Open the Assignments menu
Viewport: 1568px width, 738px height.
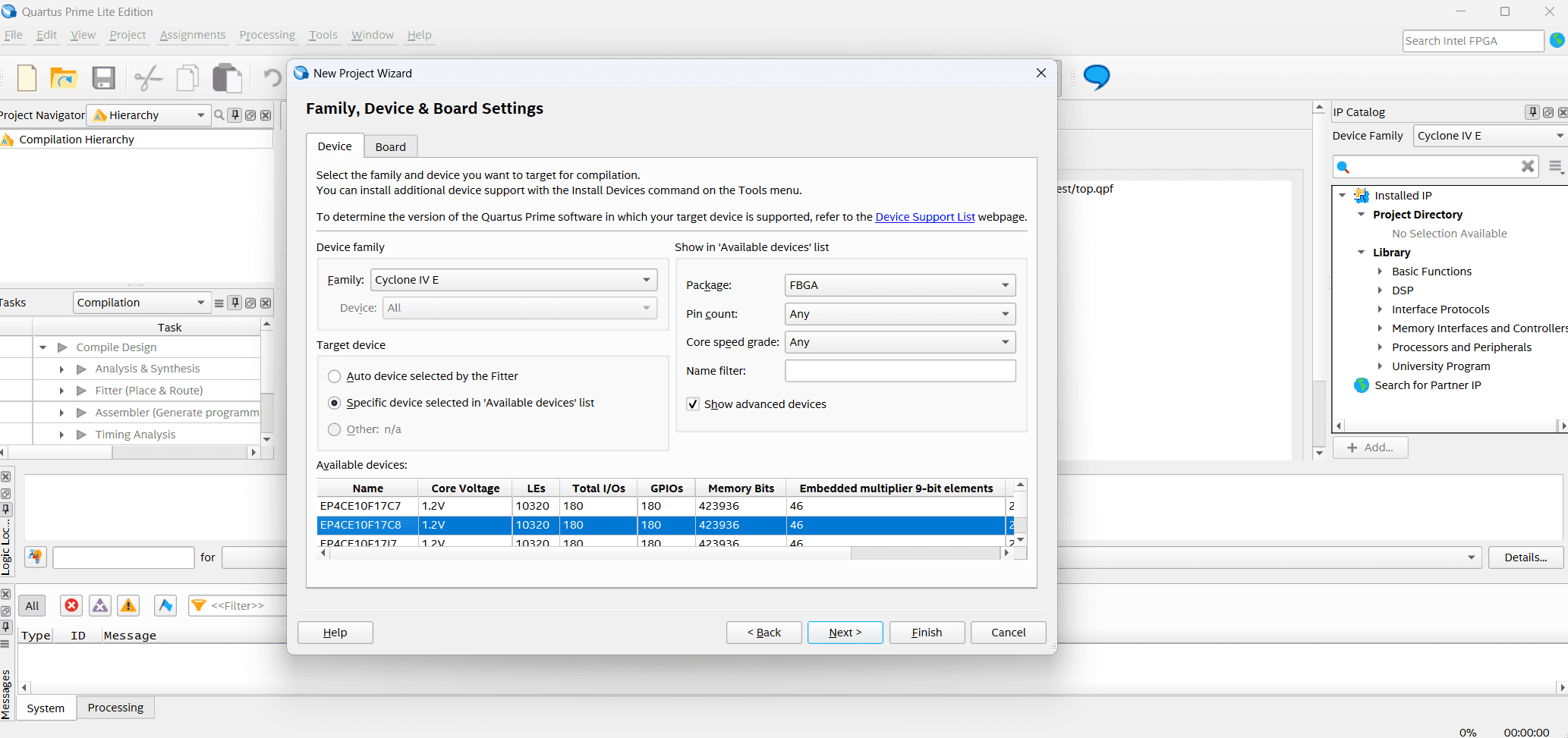(193, 35)
